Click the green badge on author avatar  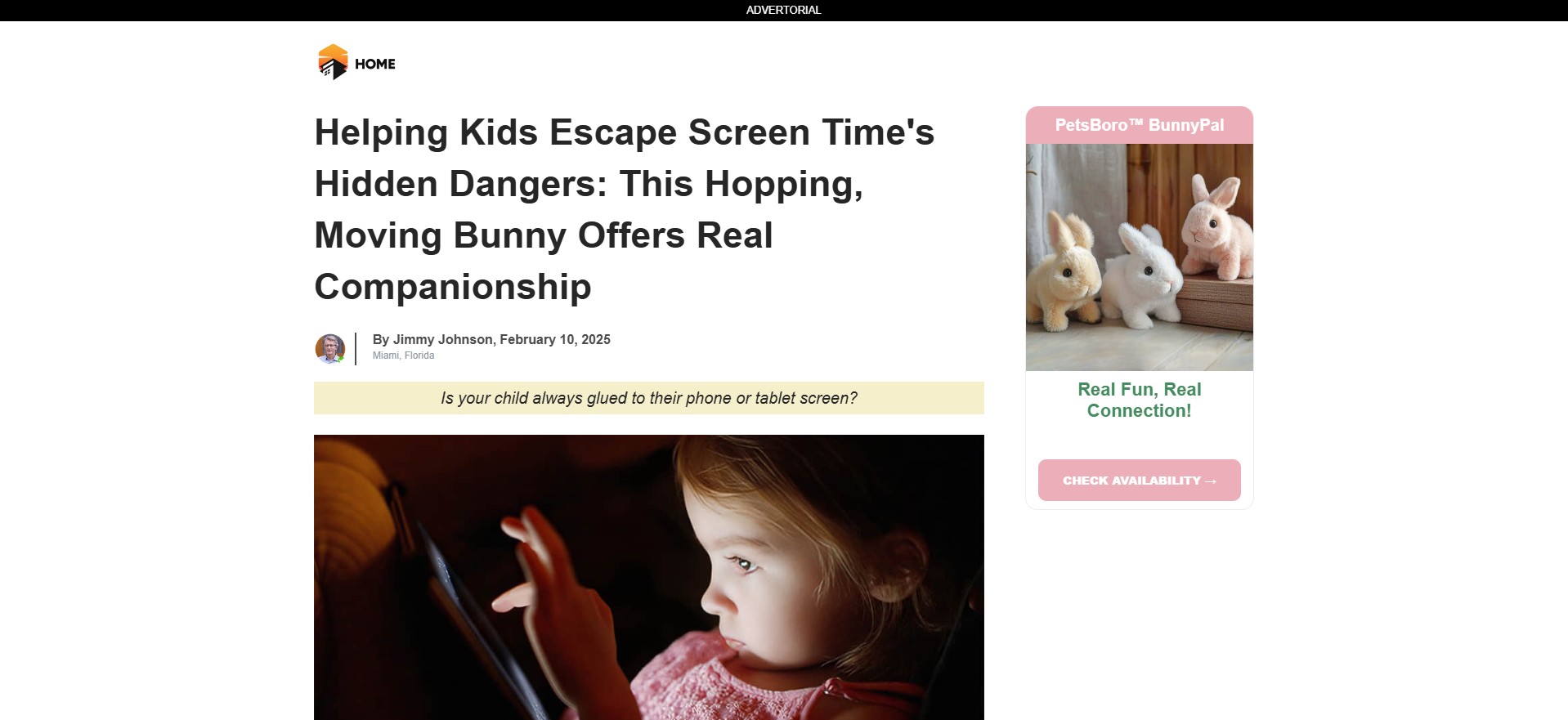(340, 358)
